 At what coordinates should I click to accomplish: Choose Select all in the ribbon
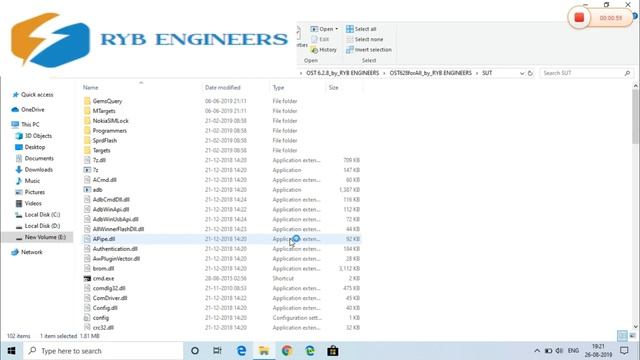coord(361,29)
